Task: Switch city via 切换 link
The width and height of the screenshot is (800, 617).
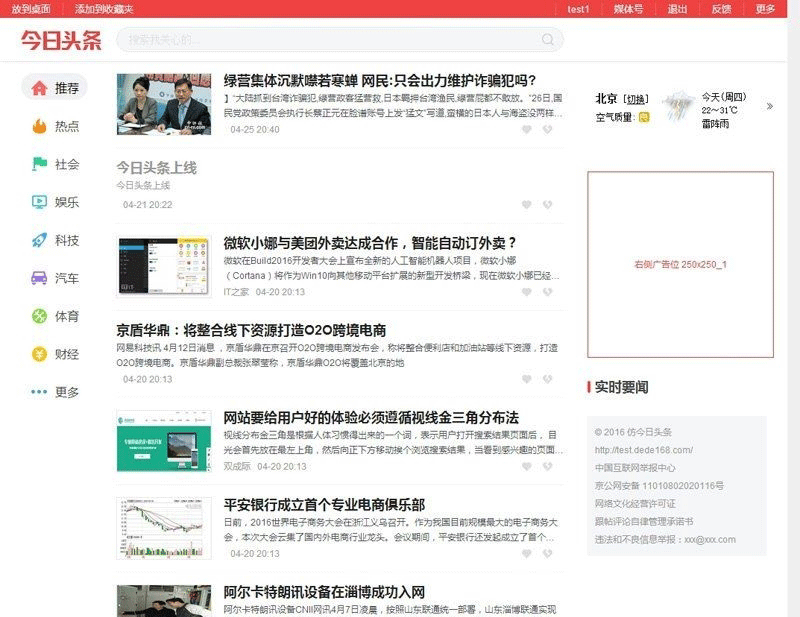Action: click(x=636, y=100)
